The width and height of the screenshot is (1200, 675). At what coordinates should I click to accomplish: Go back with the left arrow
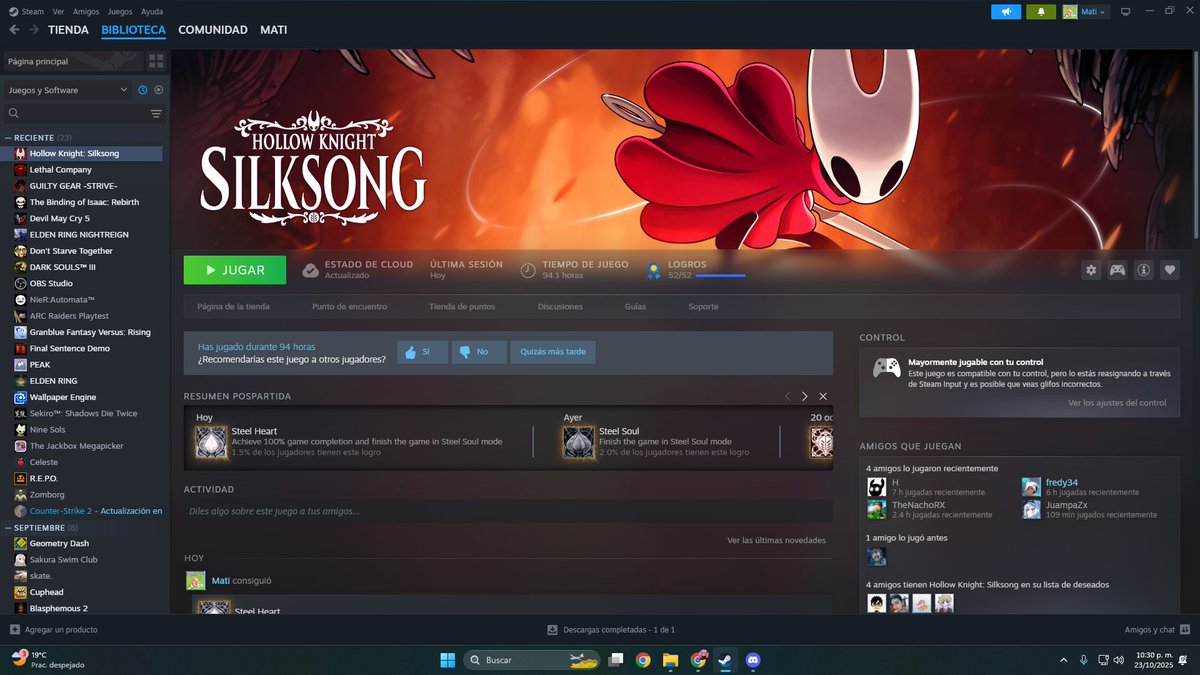(14, 30)
